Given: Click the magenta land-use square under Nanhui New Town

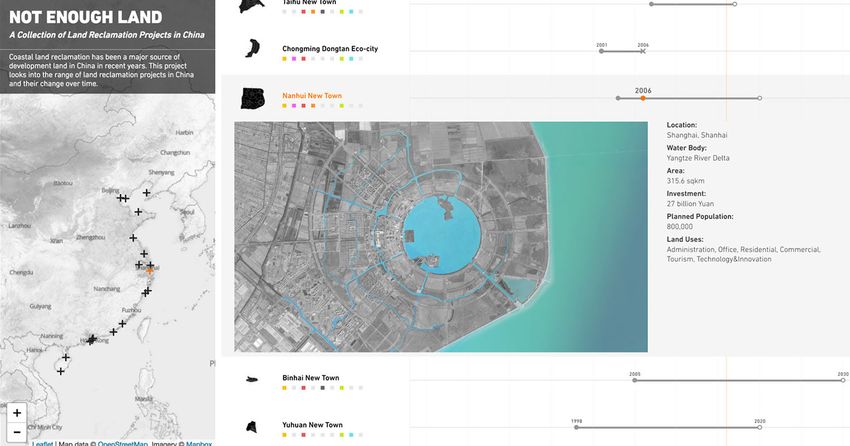Looking at the screenshot, I should click(294, 106).
